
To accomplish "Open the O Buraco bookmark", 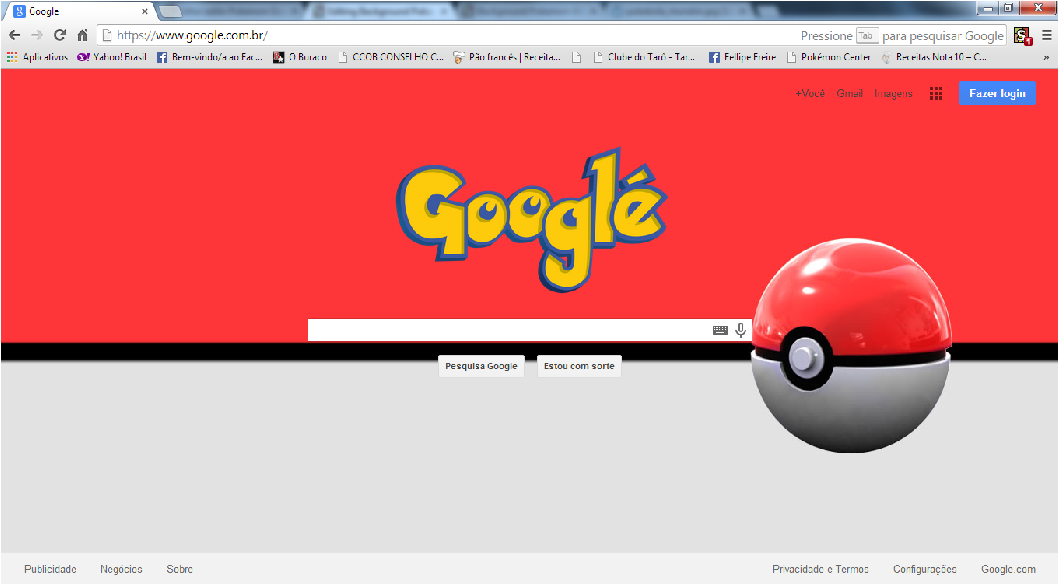I will [x=302, y=57].
